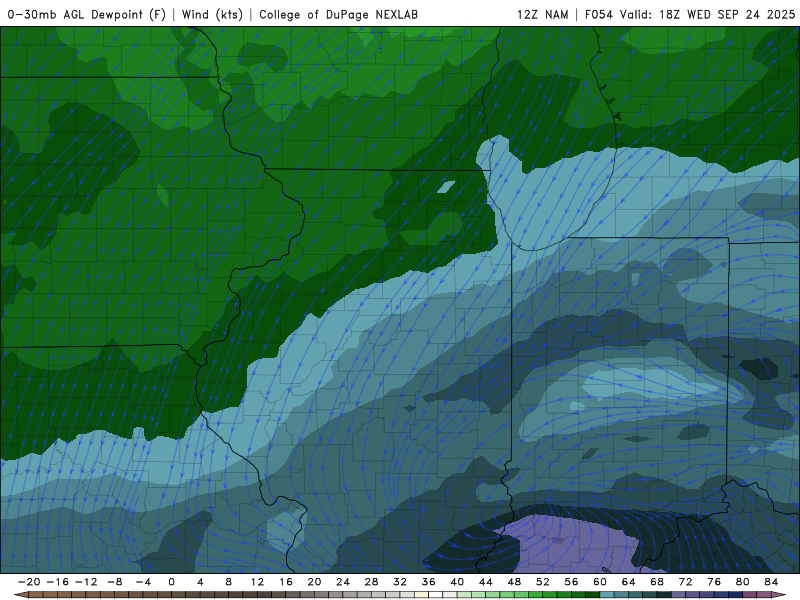800x600 pixels.
Task: Select the 44 legend value
Action: [x=486, y=582]
